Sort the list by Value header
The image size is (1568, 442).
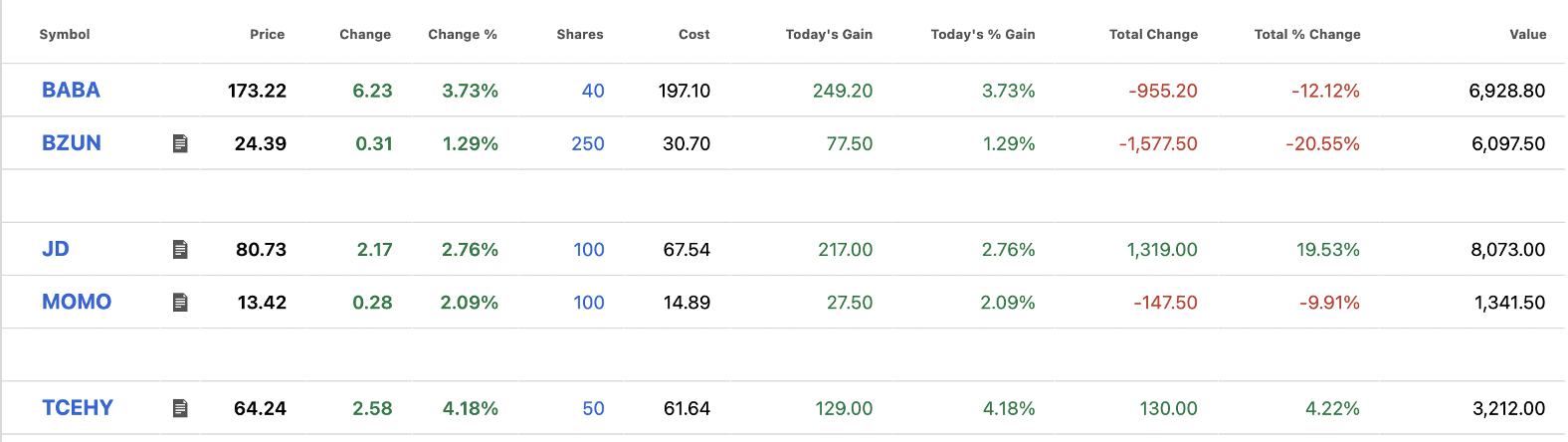(1527, 35)
